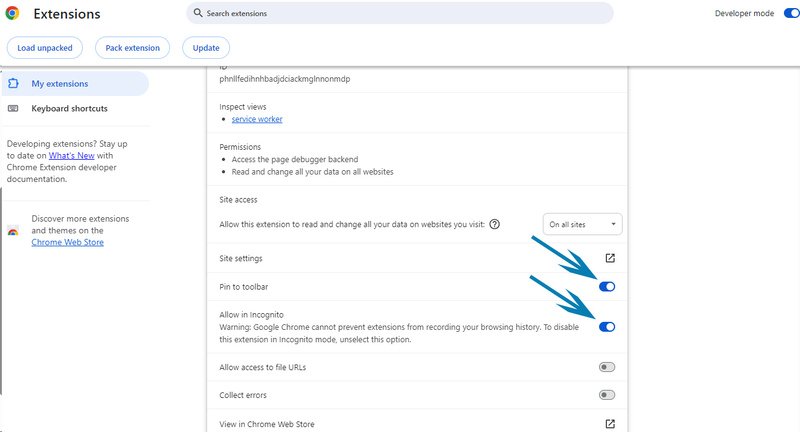The image size is (800, 432).
Task: Click the My extensions puzzle icon
Action: point(13,84)
